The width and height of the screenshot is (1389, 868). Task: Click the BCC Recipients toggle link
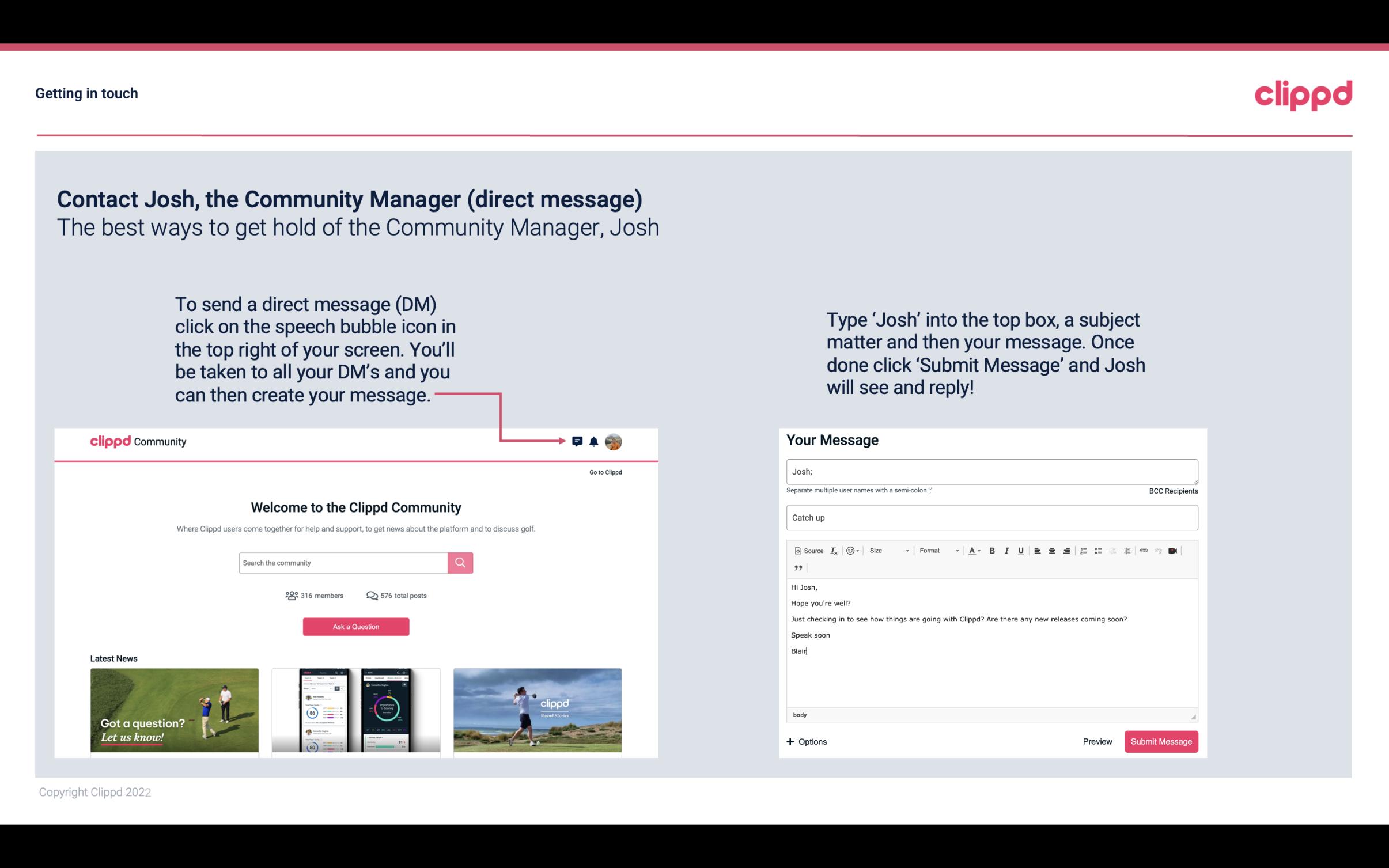1172,491
